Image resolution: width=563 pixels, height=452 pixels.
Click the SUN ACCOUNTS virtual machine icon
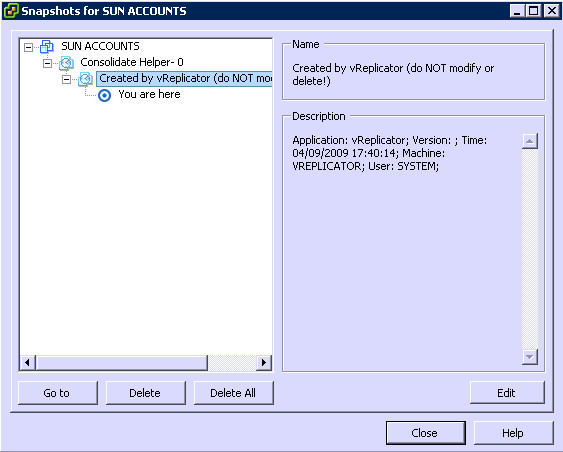click(x=47, y=47)
